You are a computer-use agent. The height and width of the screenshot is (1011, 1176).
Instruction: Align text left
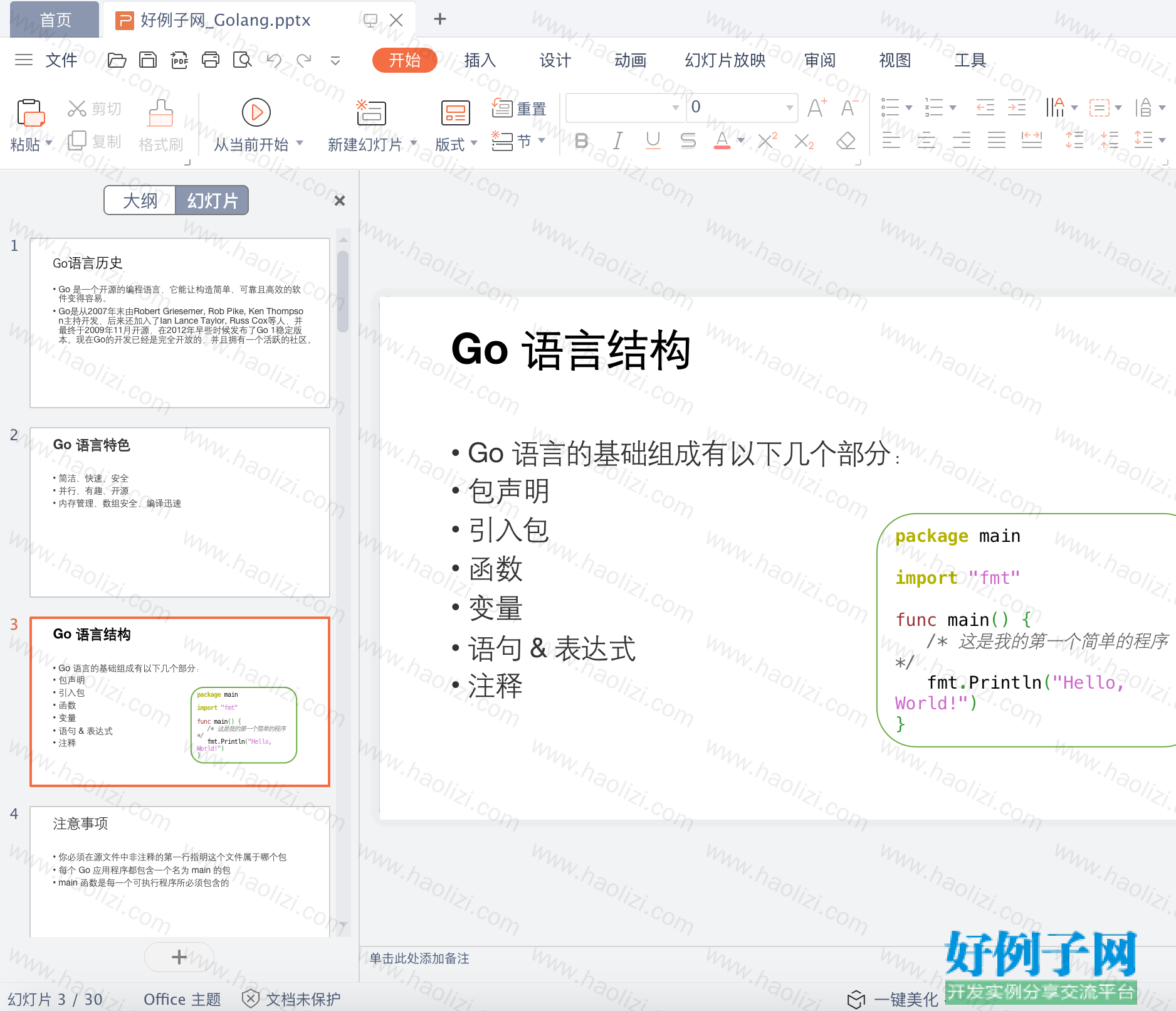point(891,140)
